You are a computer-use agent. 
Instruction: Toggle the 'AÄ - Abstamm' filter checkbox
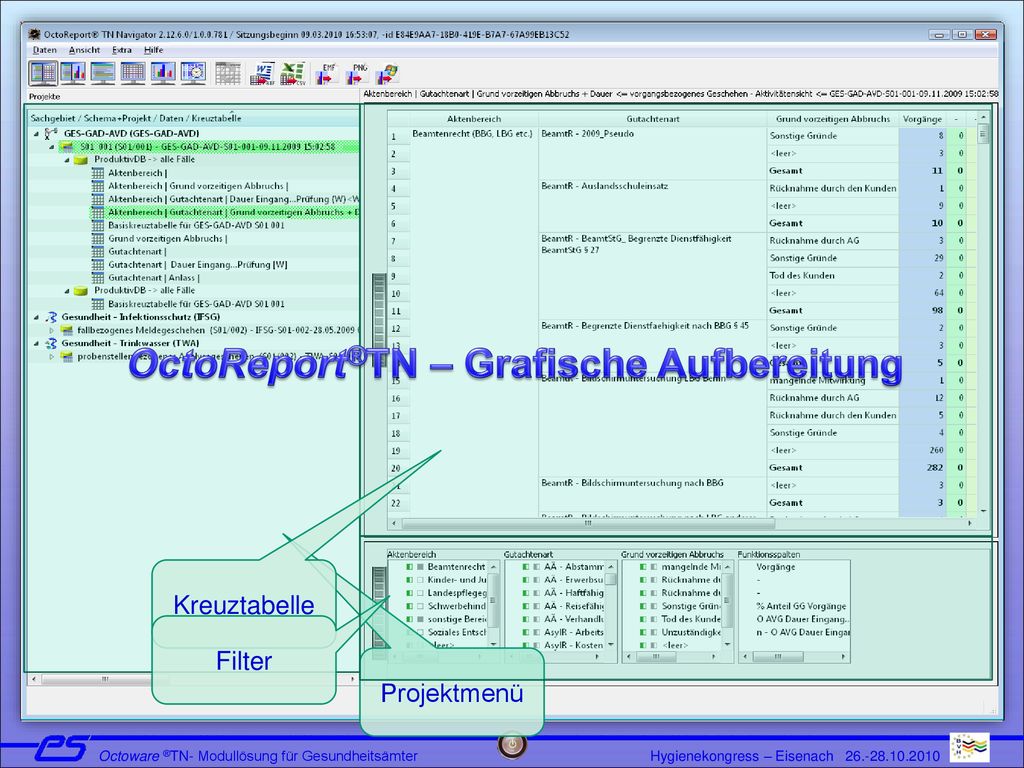pyautogui.click(x=537, y=567)
